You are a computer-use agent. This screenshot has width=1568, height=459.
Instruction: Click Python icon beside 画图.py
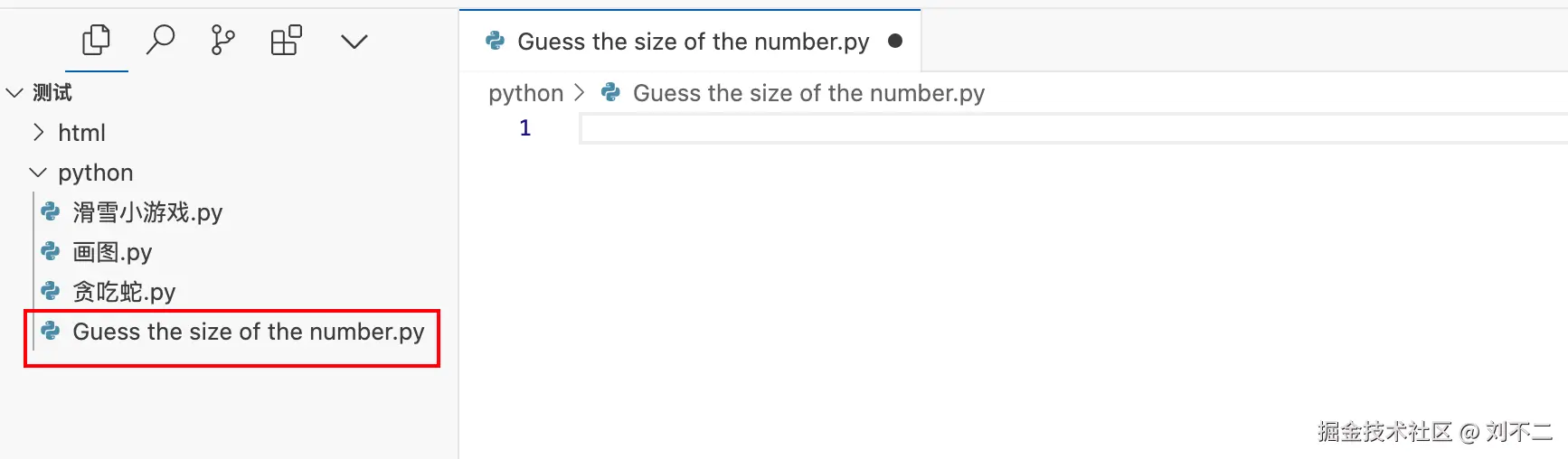coord(51,252)
